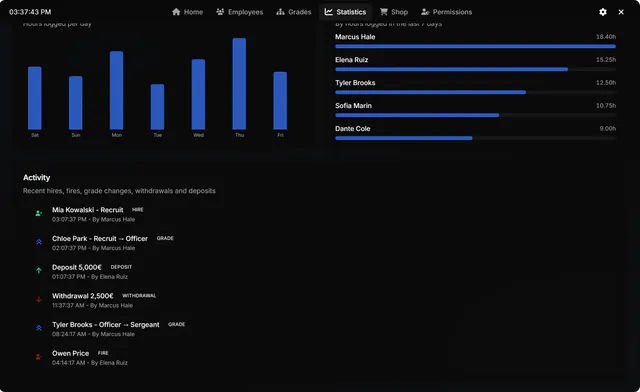Open the Chloe Park Recruit to Officer entry
The height and width of the screenshot is (392, 640).
(100, 238)
